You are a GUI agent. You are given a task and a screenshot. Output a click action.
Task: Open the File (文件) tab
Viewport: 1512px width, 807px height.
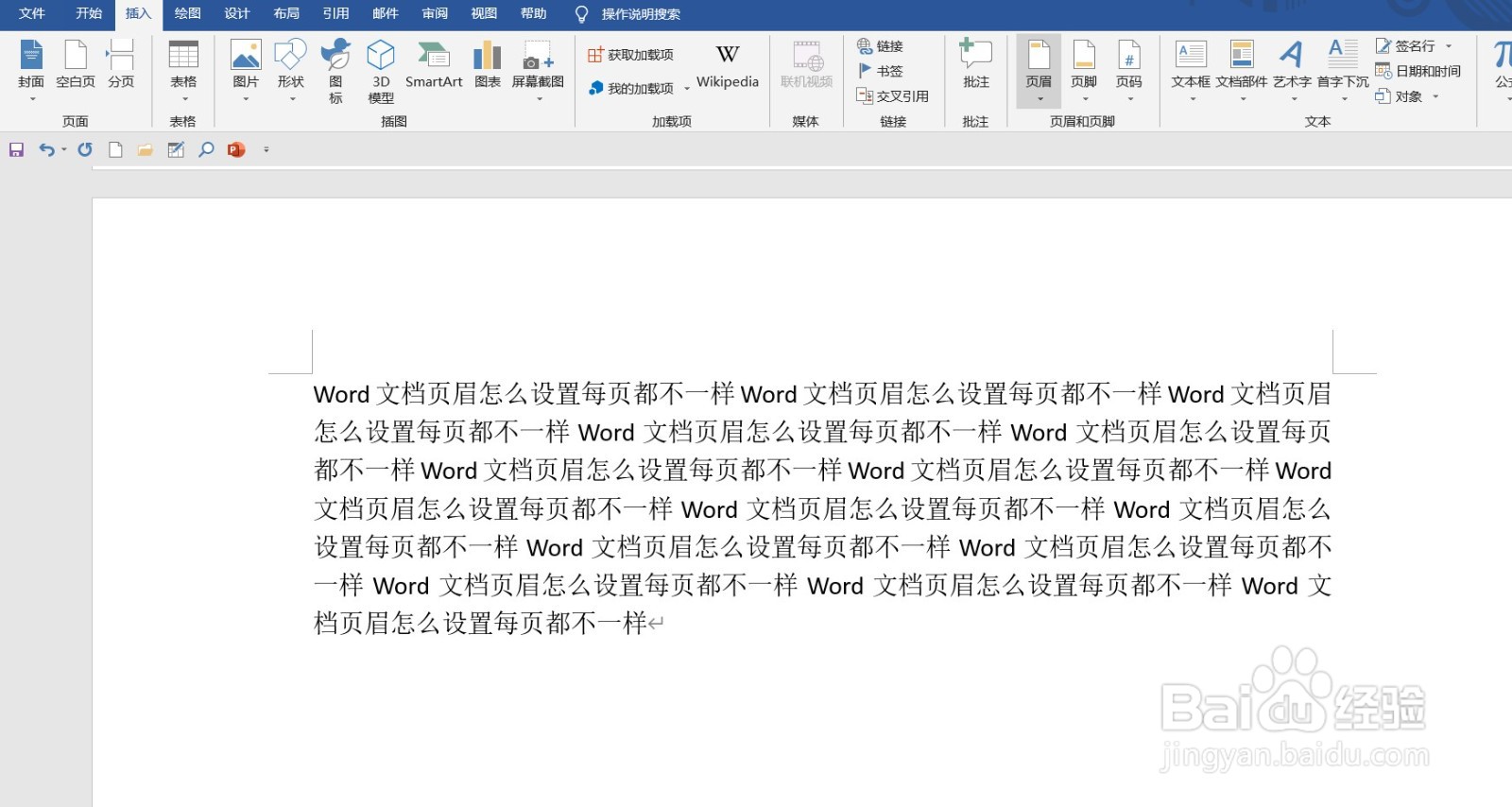pyautogui.click(x=32, y=13)
